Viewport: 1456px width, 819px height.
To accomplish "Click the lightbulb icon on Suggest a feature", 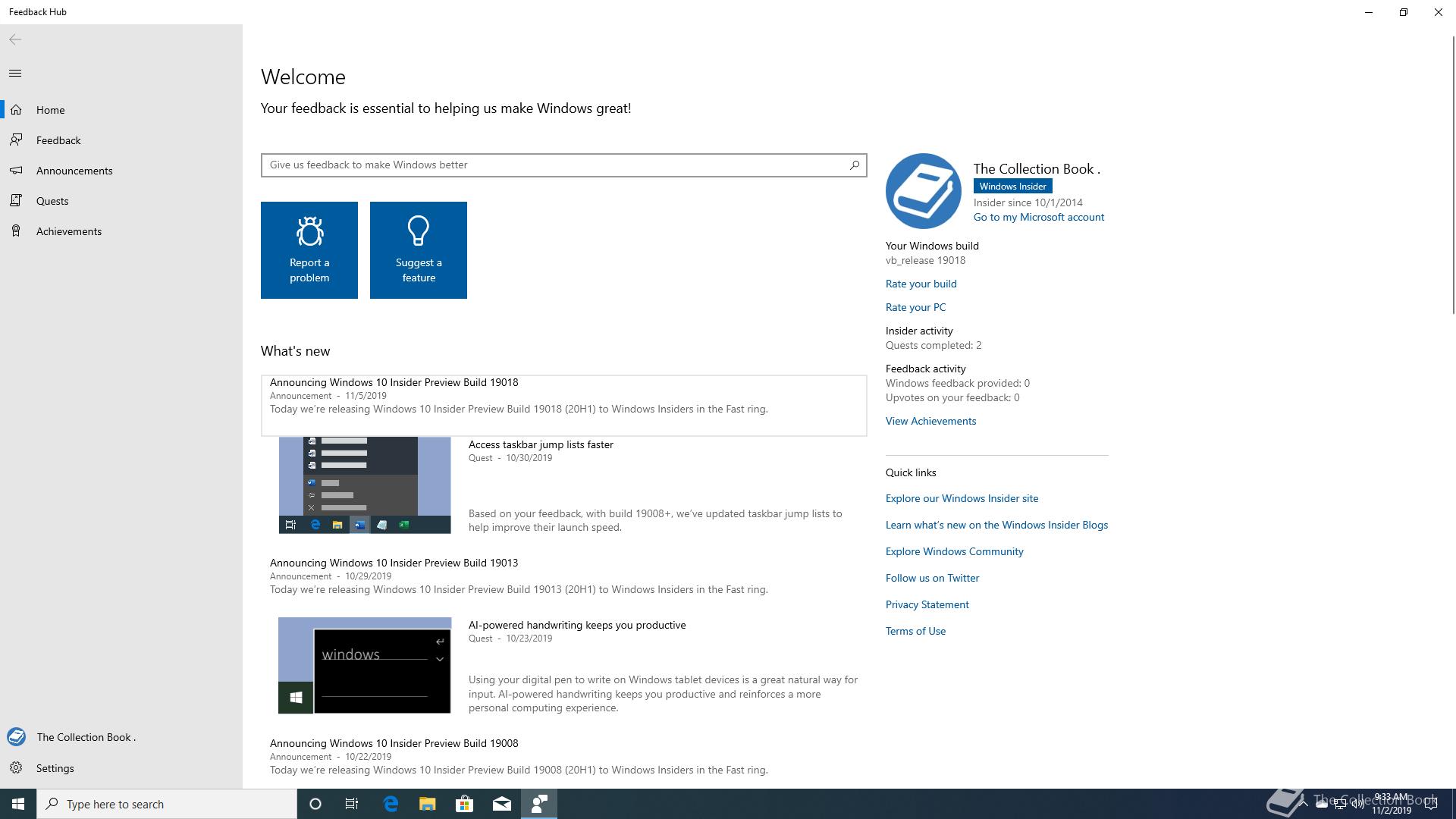I will pyautogui.click(x=419, y=231).
